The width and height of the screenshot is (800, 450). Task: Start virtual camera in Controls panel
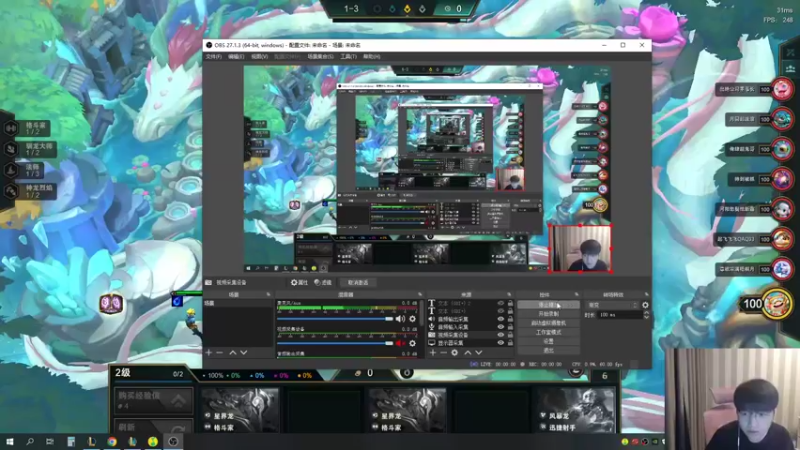point(548,323)
